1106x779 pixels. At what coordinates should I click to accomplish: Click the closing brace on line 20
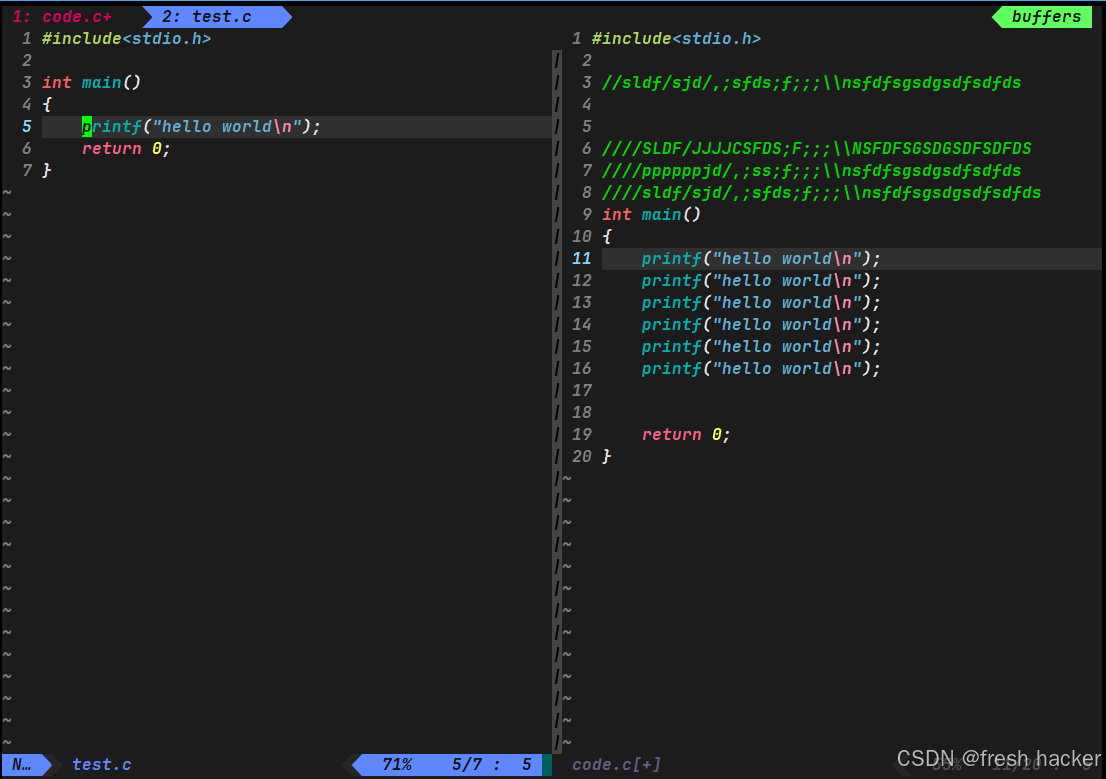pyautogui.click(x=607, y=457)
